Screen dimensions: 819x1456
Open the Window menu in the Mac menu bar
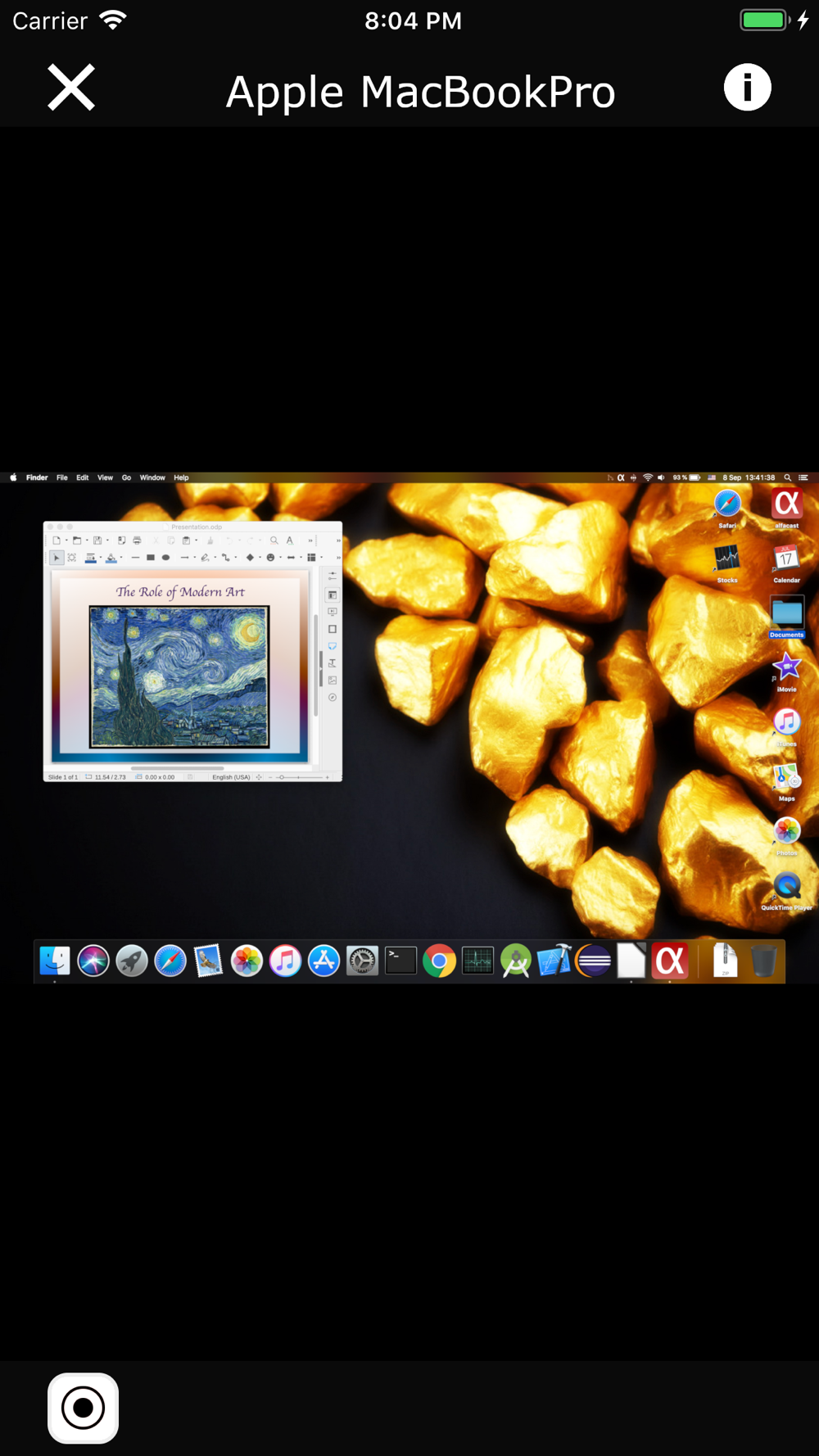(152, 477)
